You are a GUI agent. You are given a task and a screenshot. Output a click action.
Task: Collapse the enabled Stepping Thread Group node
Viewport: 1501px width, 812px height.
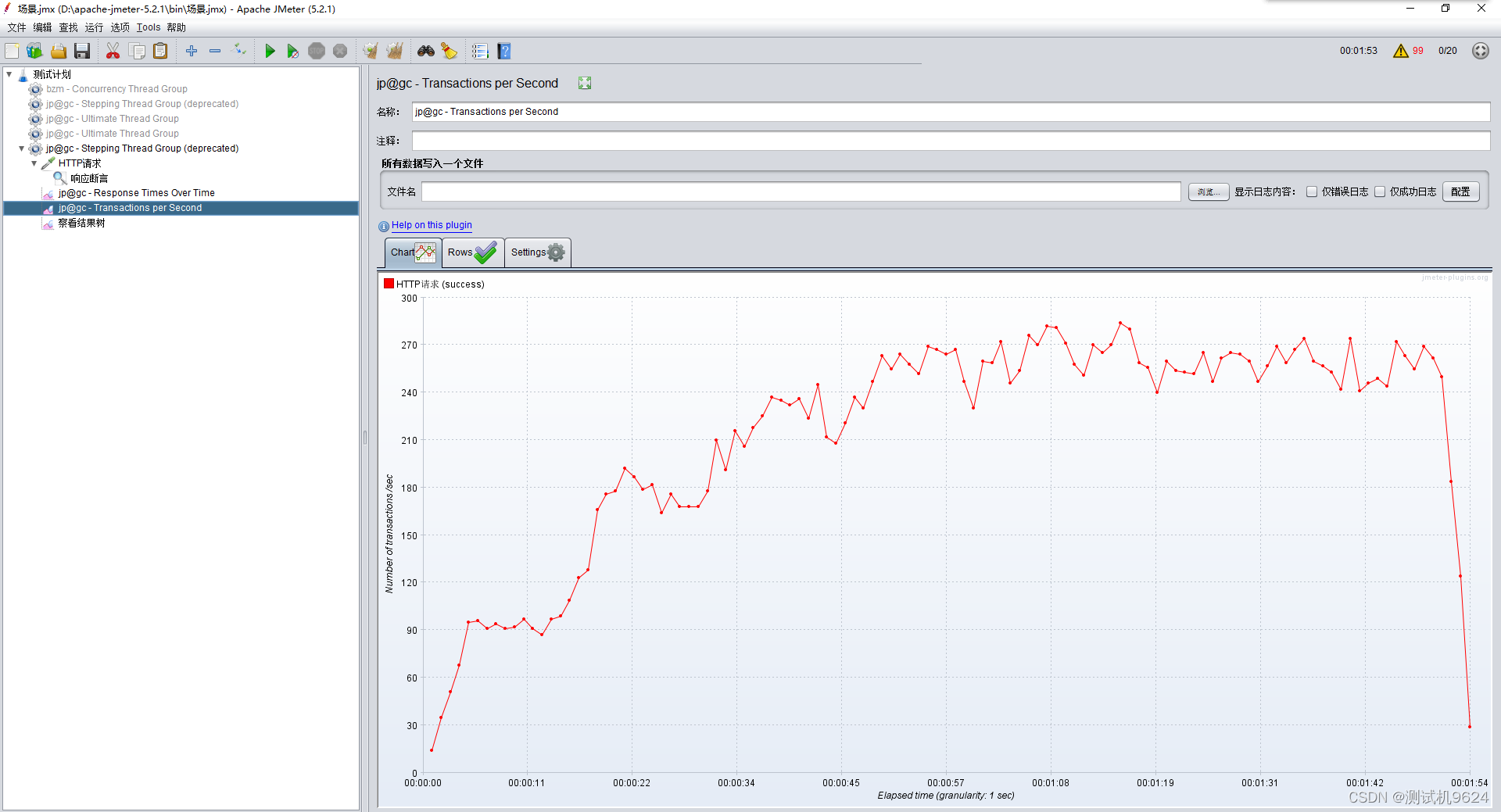(x=22, y=148)
